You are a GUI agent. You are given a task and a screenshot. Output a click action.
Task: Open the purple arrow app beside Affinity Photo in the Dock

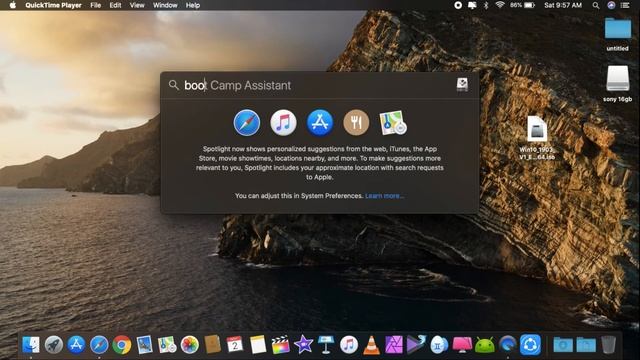[x=416, y=345]
